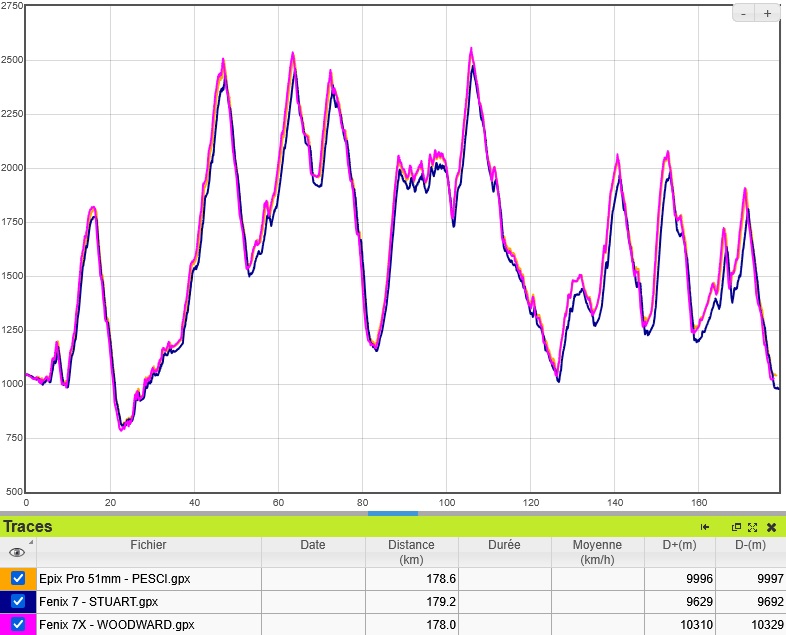Select the Epix Pro 51mm - PESCI.gpx file name
786x635 pixels.
[x=115, y=578]
